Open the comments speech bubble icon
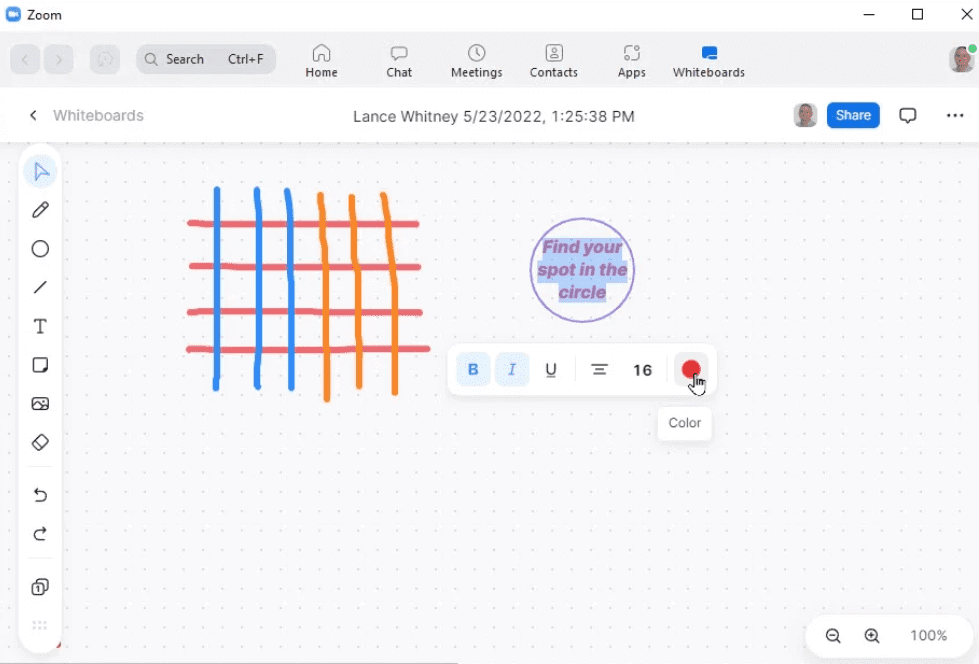 tap(908, 116)
